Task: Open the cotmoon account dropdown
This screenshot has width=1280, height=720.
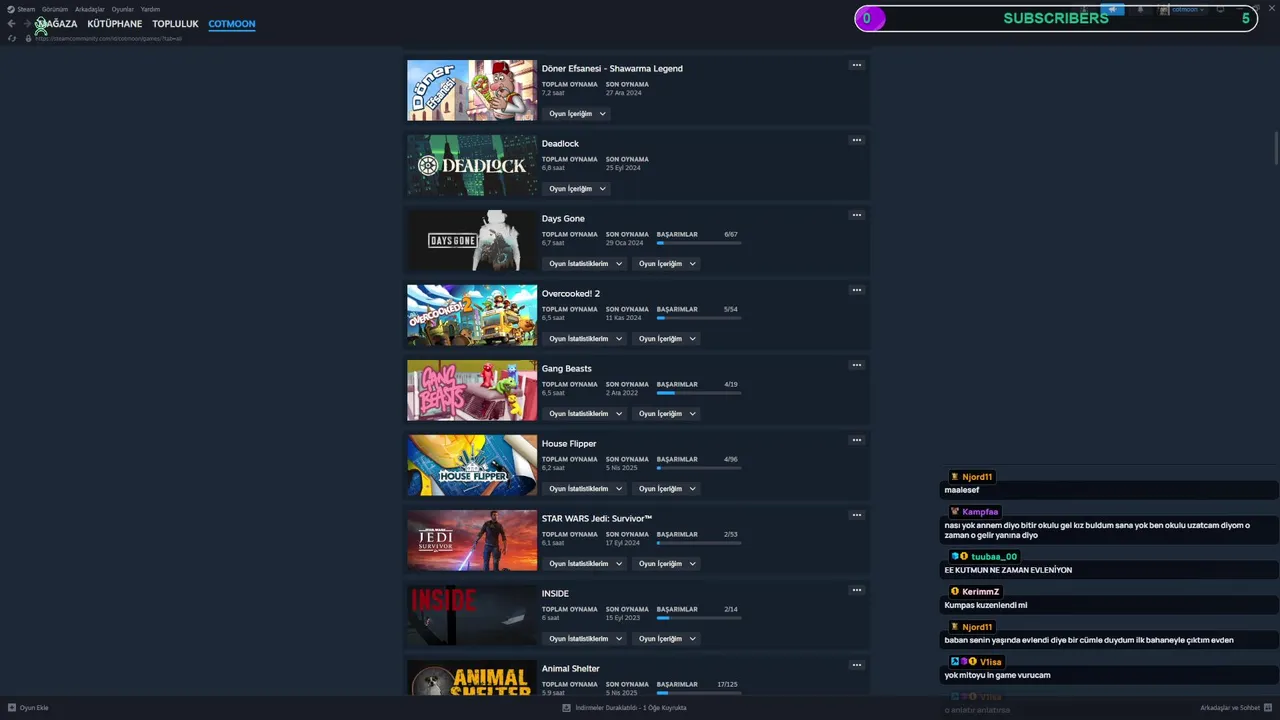Action: [1188, 9]
